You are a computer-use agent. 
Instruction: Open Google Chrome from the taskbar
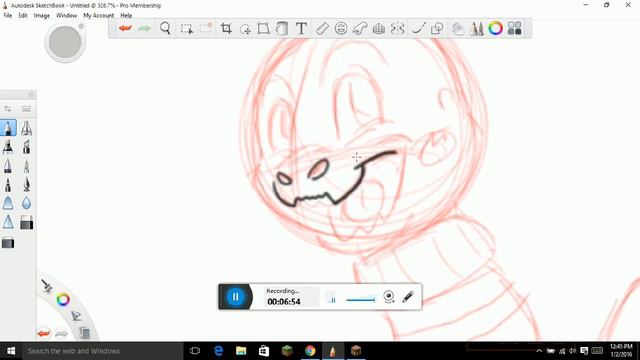310,351
